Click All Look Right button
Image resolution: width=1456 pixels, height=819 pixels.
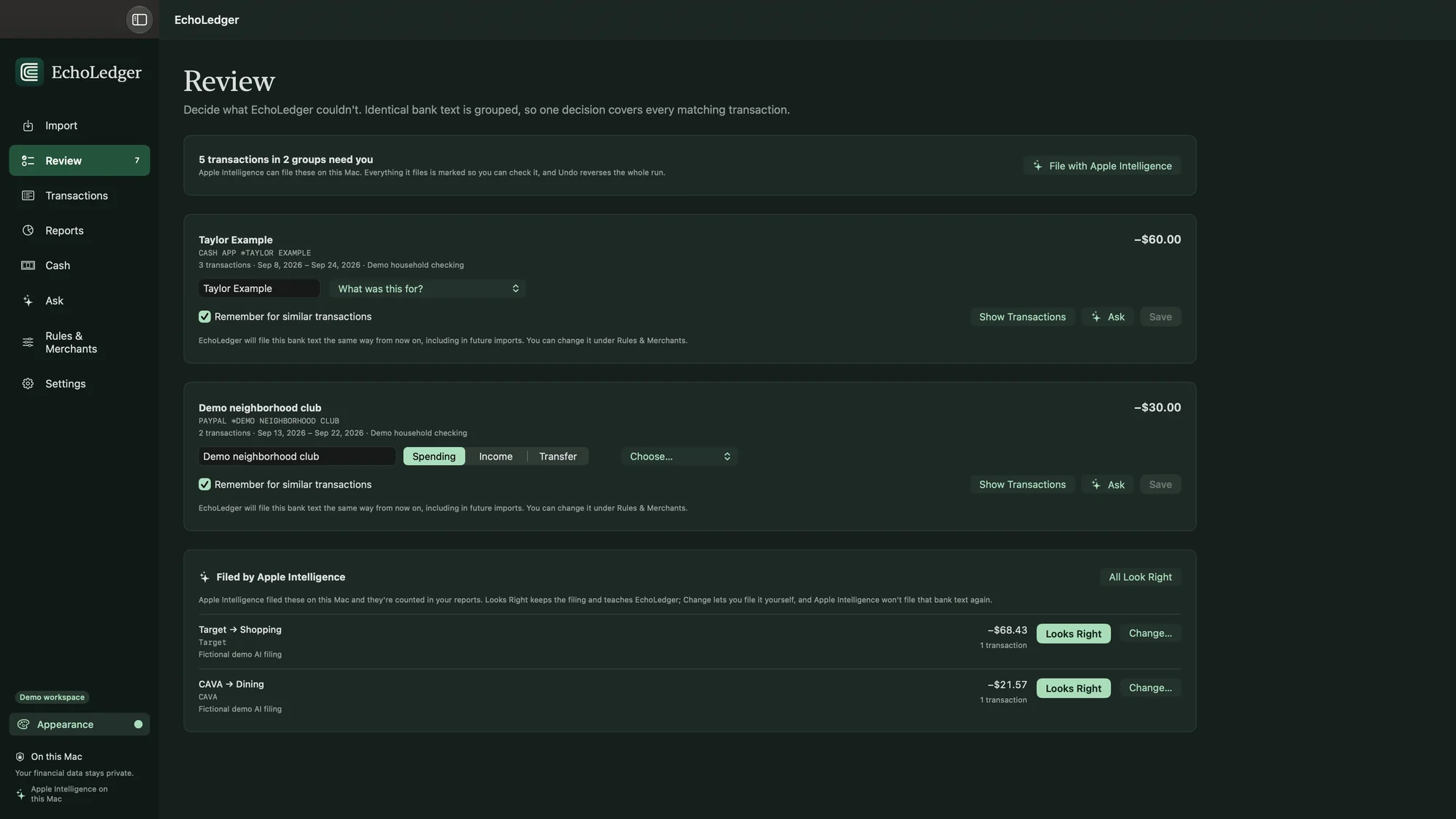(1140, 577)
